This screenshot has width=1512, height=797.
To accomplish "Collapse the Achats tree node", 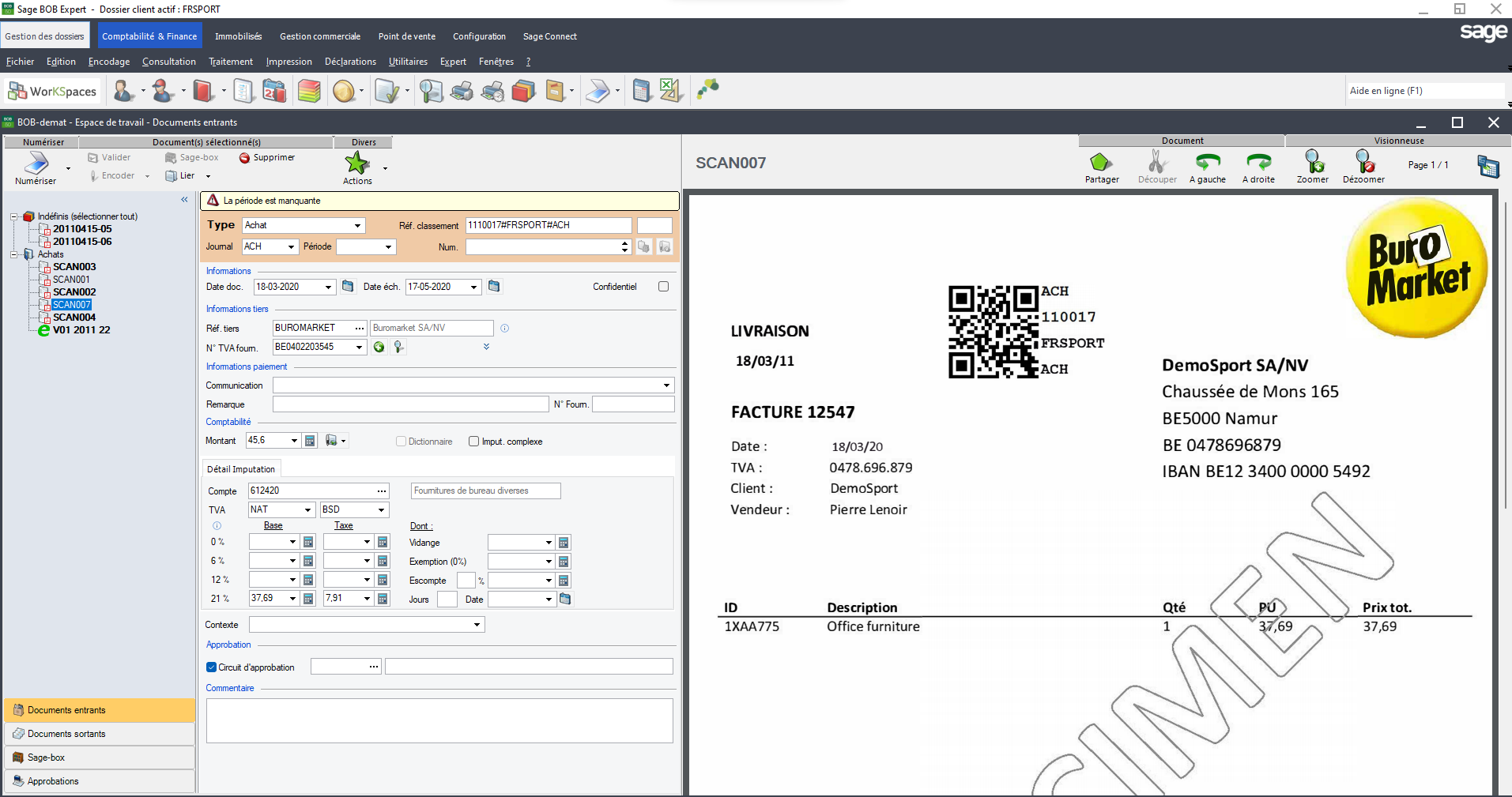I will 13,254.
